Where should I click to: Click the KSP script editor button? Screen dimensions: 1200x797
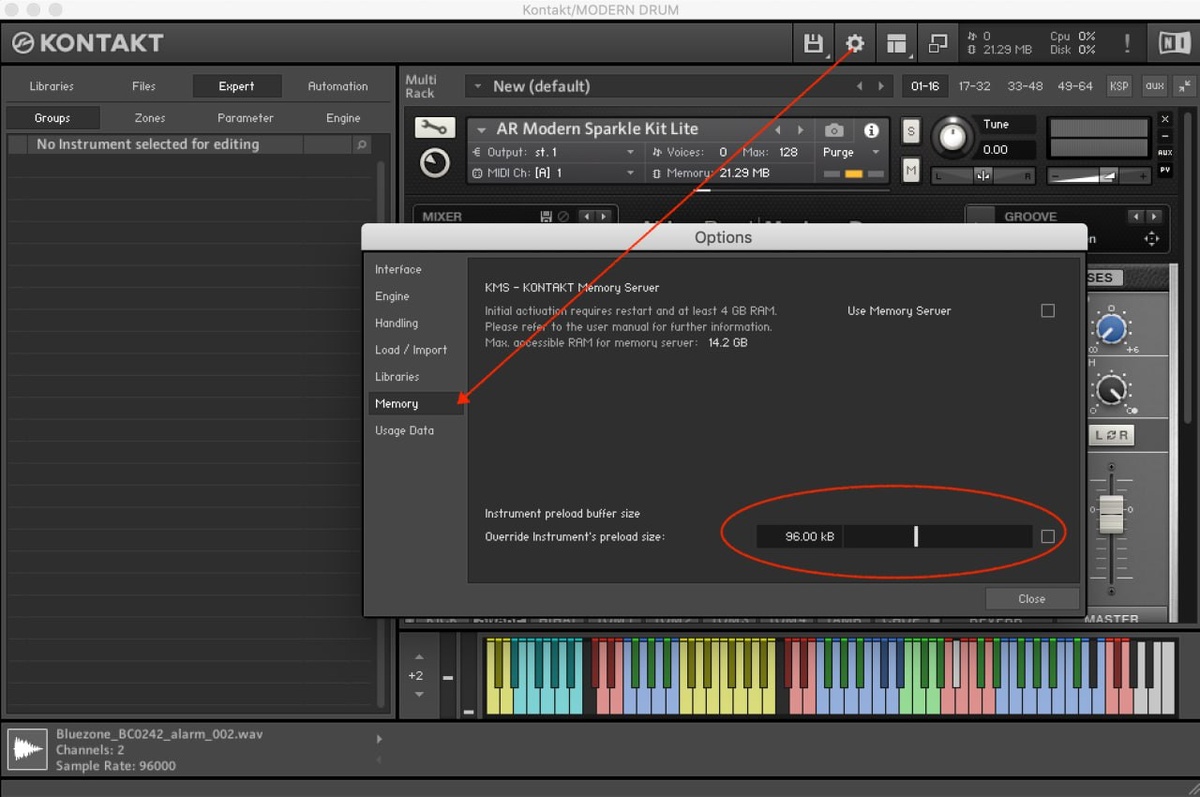pyautogui.click(x=1119, y=86)
